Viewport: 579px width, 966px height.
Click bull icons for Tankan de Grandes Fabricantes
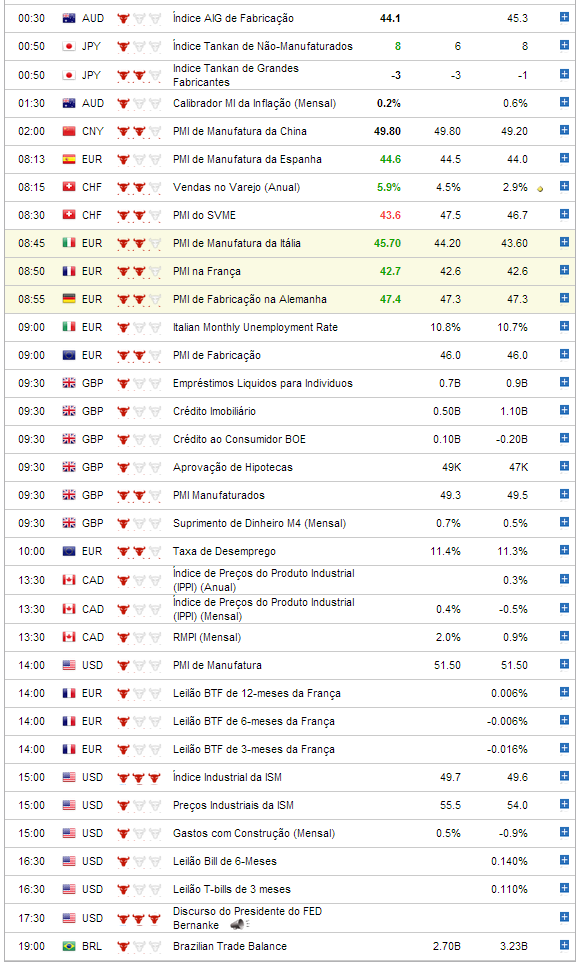click(x=139, y=75)
